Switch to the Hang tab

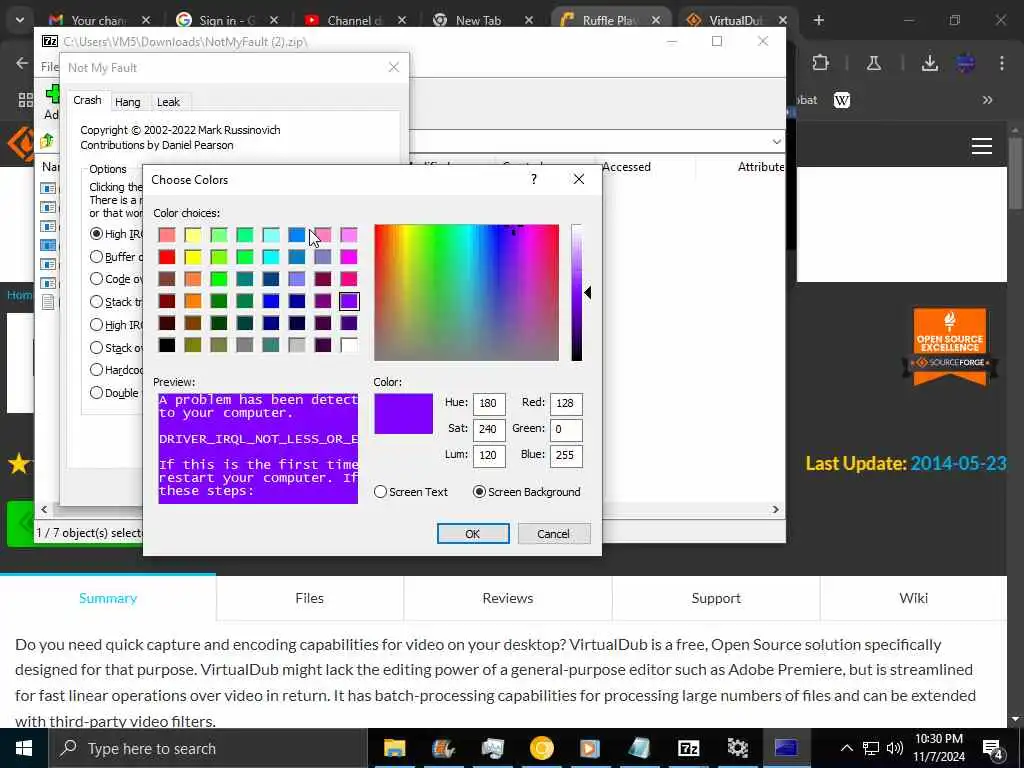127,102
